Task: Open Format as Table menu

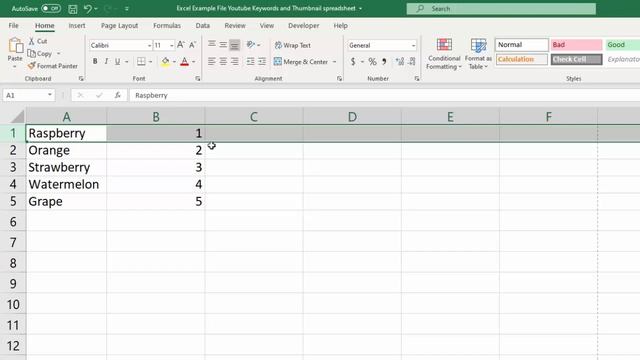Action: coord(478,54)
